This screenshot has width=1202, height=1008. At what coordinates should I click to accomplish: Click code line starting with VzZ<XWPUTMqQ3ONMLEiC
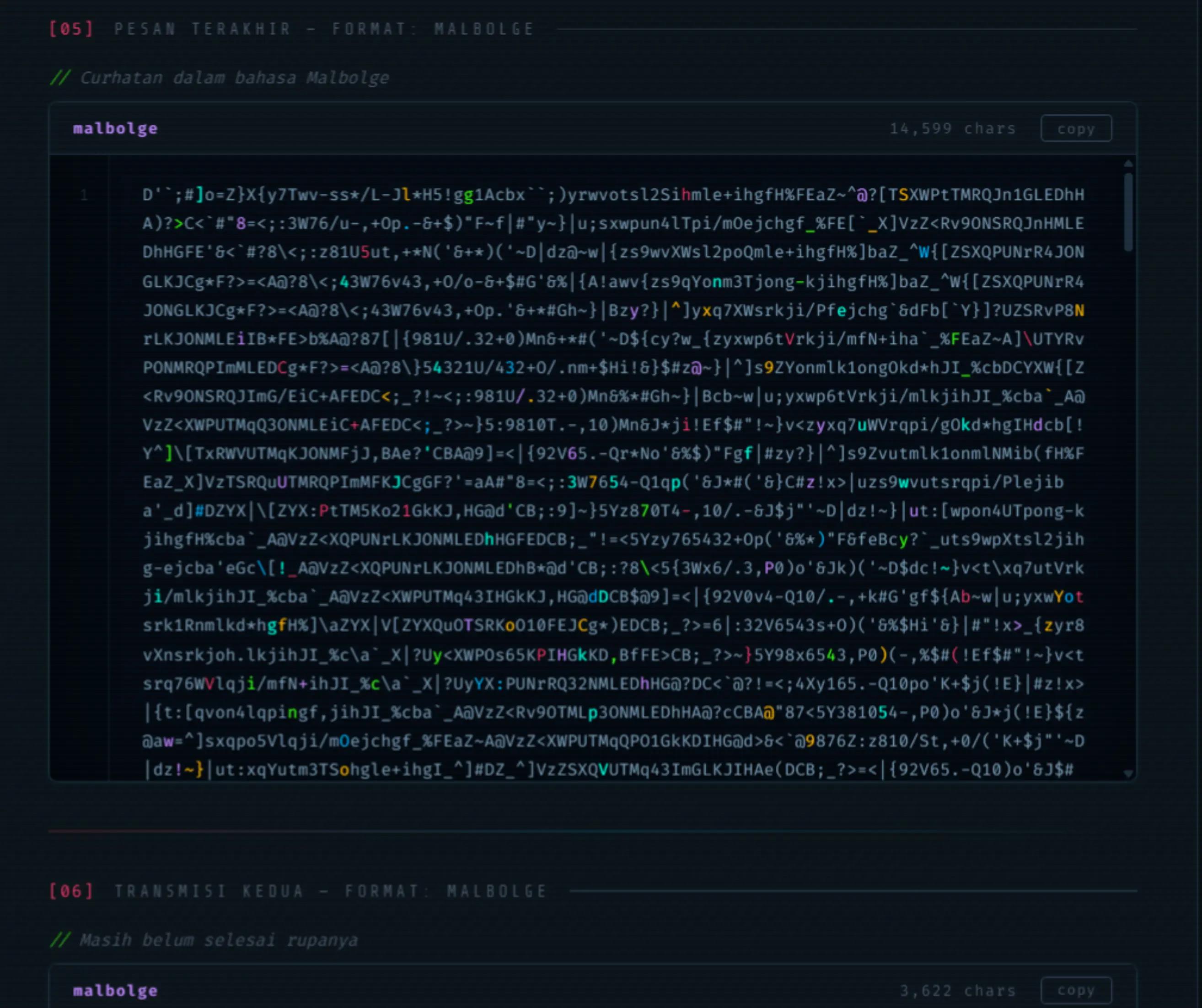pos(614,425)
